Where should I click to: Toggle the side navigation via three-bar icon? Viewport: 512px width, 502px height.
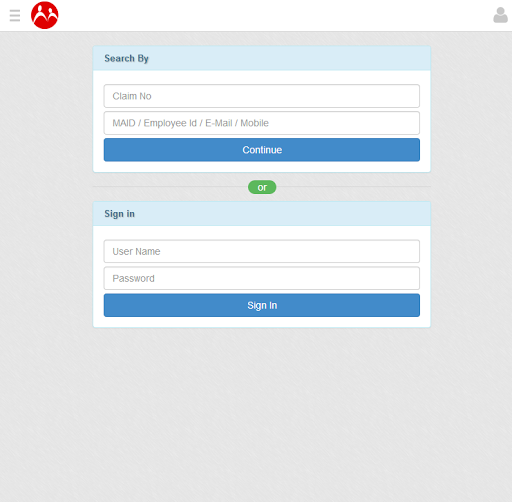[x=15, y=15]
